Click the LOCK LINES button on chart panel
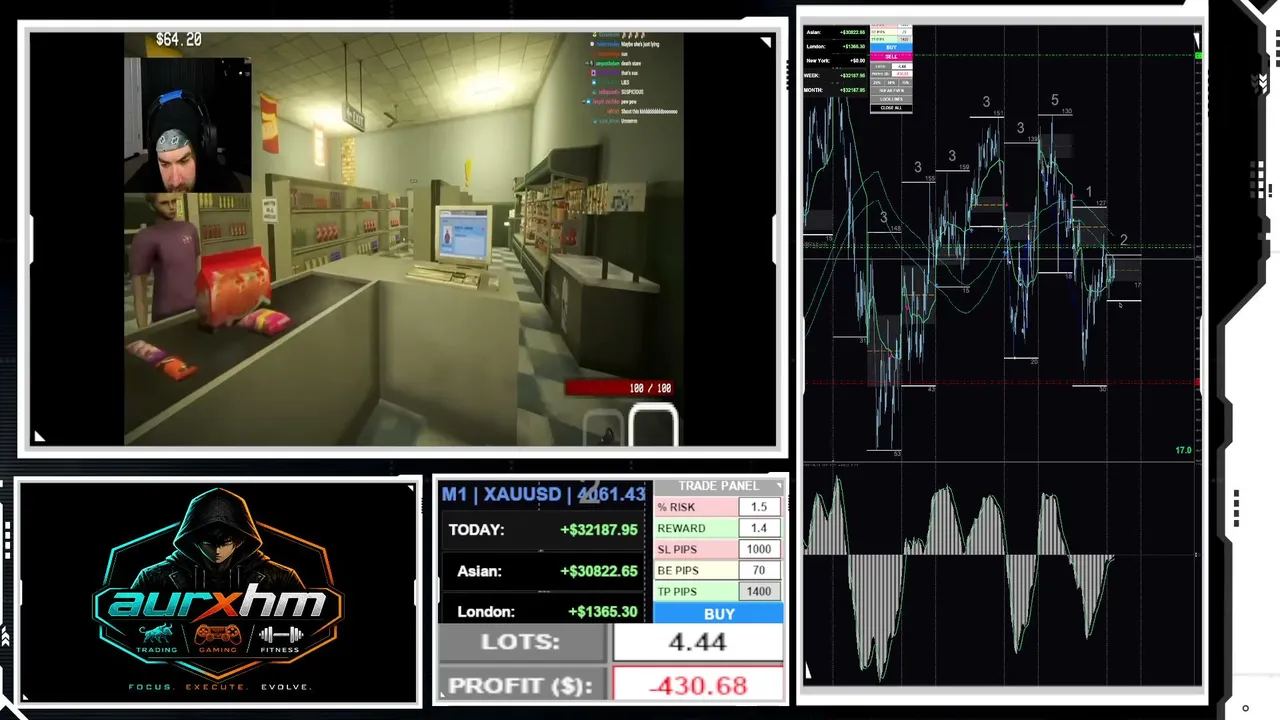Screen dimensions: 1280x720 [891, 99]
